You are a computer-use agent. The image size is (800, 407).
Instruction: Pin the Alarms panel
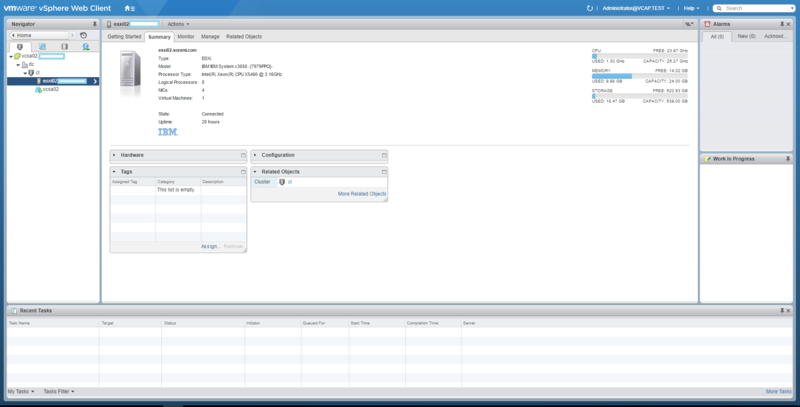pyautogui.click(x=782, y=24)
